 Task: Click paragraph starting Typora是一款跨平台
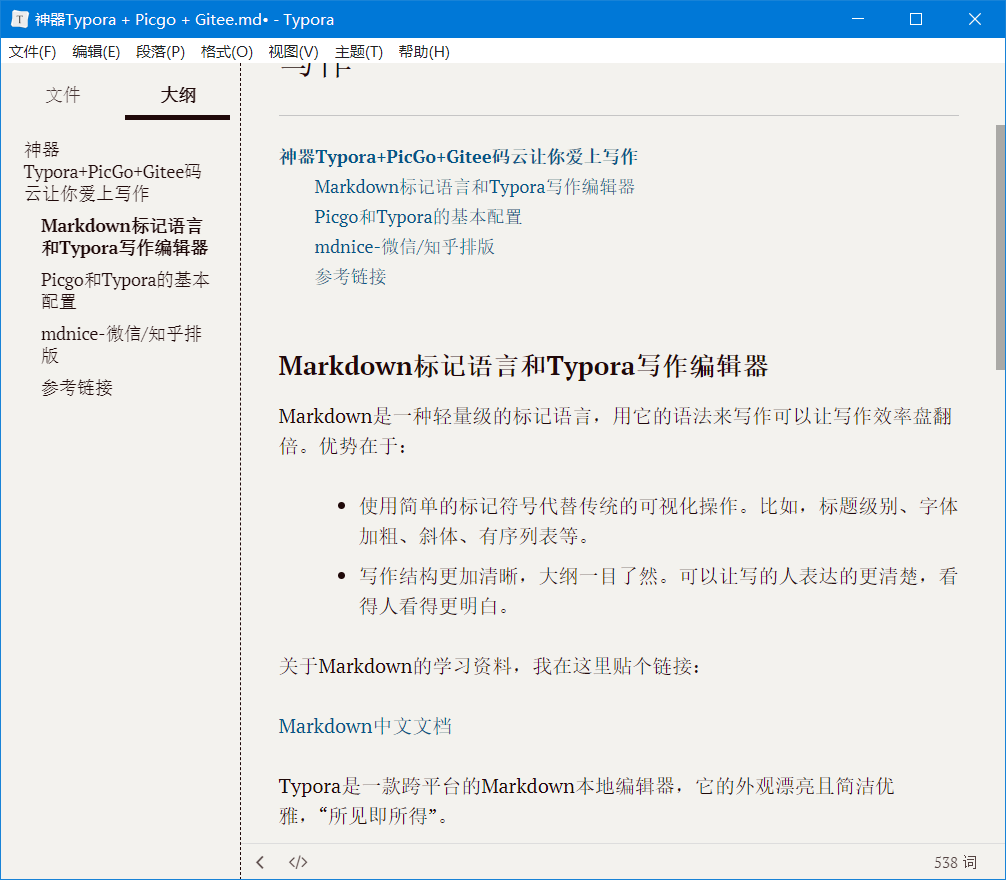coord(586,800)
